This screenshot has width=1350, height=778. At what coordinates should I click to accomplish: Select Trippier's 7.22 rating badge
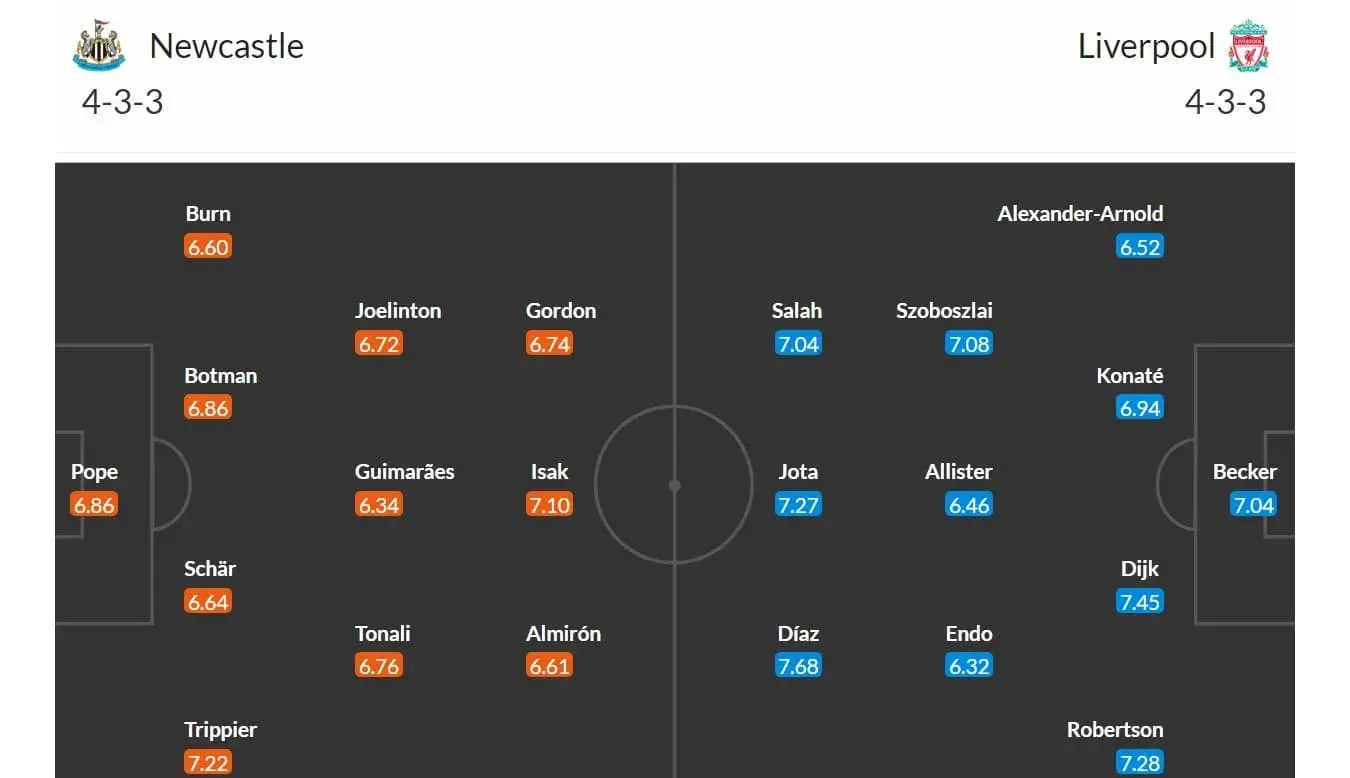point(208,763)
